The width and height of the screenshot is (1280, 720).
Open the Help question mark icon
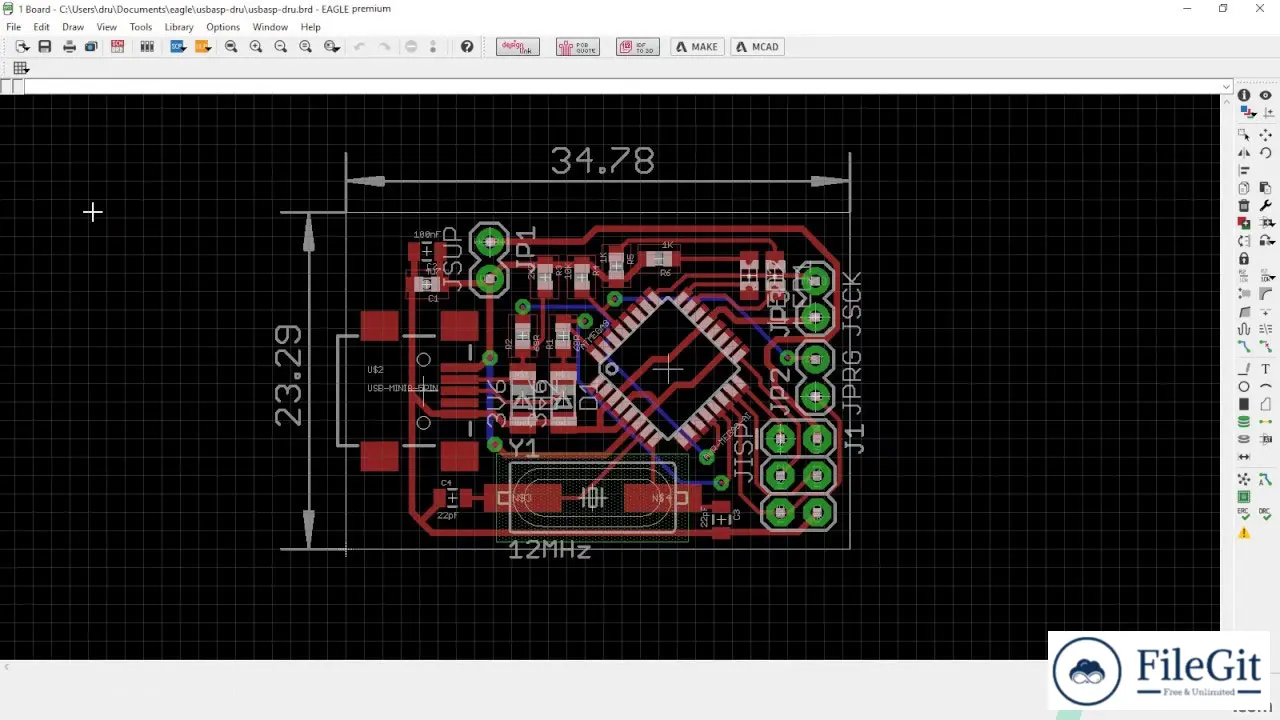(467, 47)
